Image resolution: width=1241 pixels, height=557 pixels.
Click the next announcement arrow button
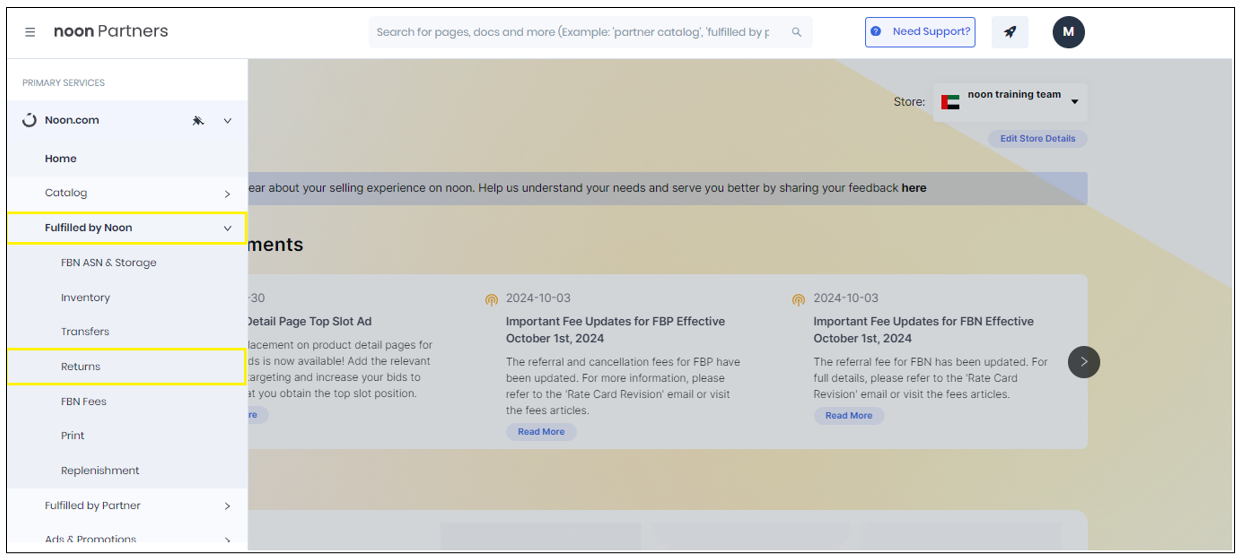[x=1084, y=361]
